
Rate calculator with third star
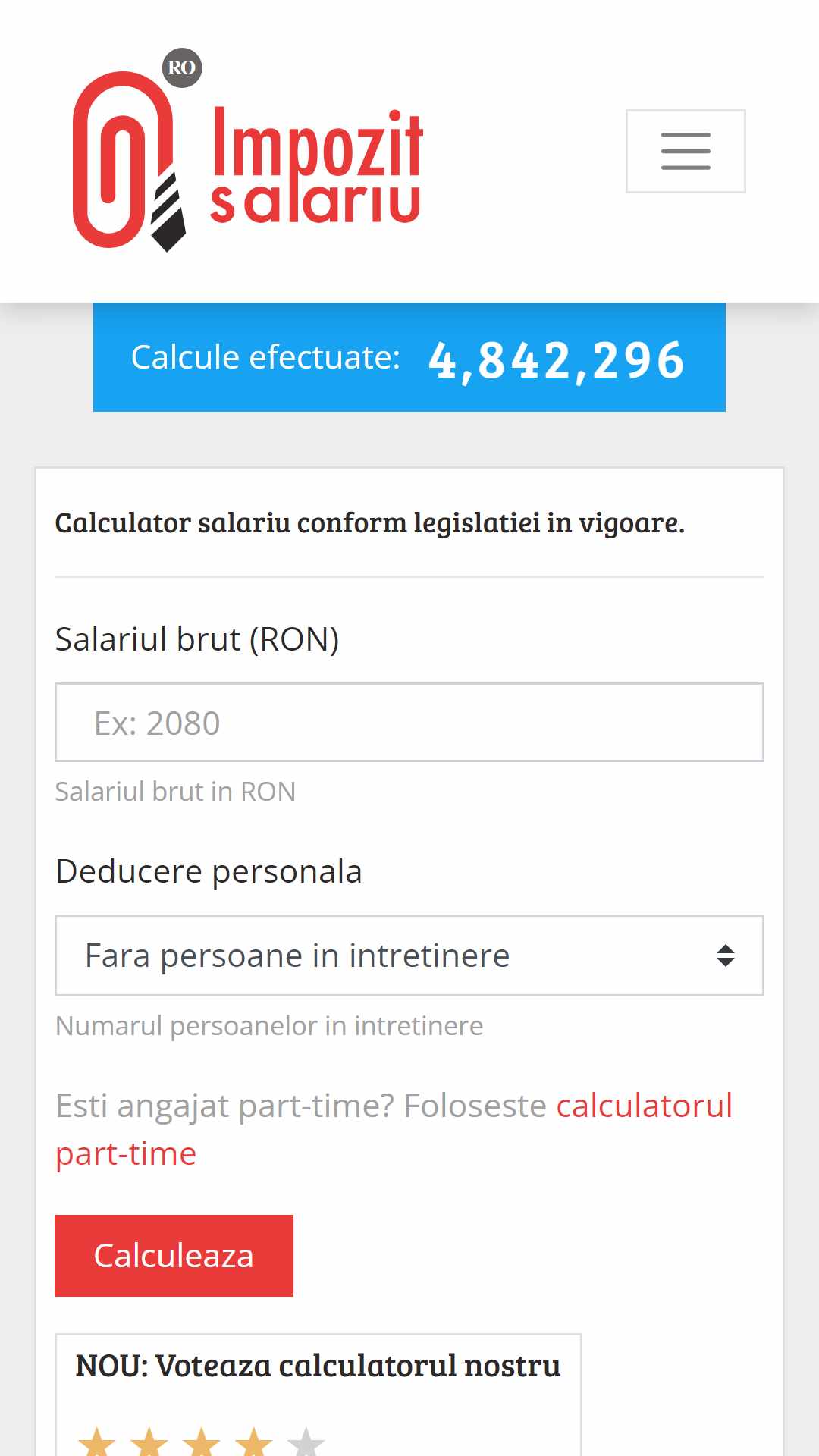(202, 1442)
